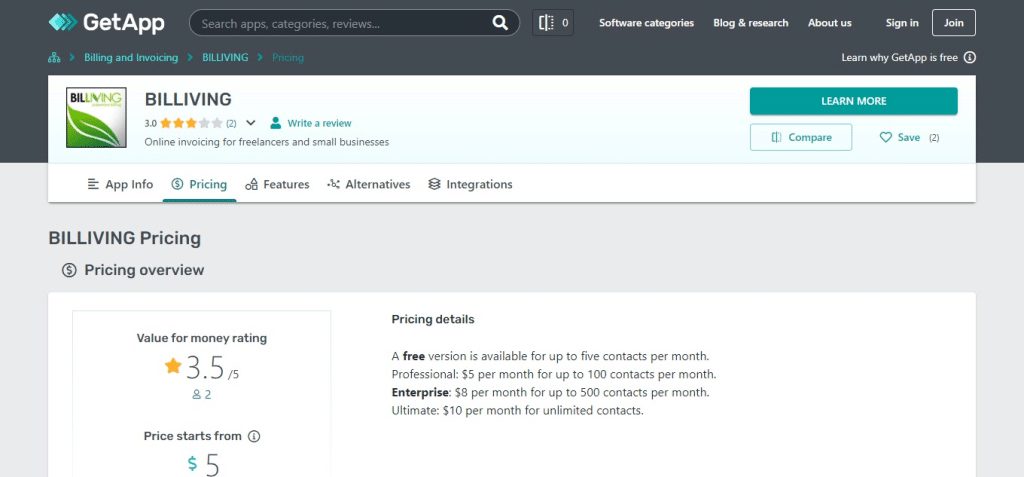The height and width of the screenshot is (477, 1024).
Task: Go to the Alternatives tab
Action: [368, 184]
